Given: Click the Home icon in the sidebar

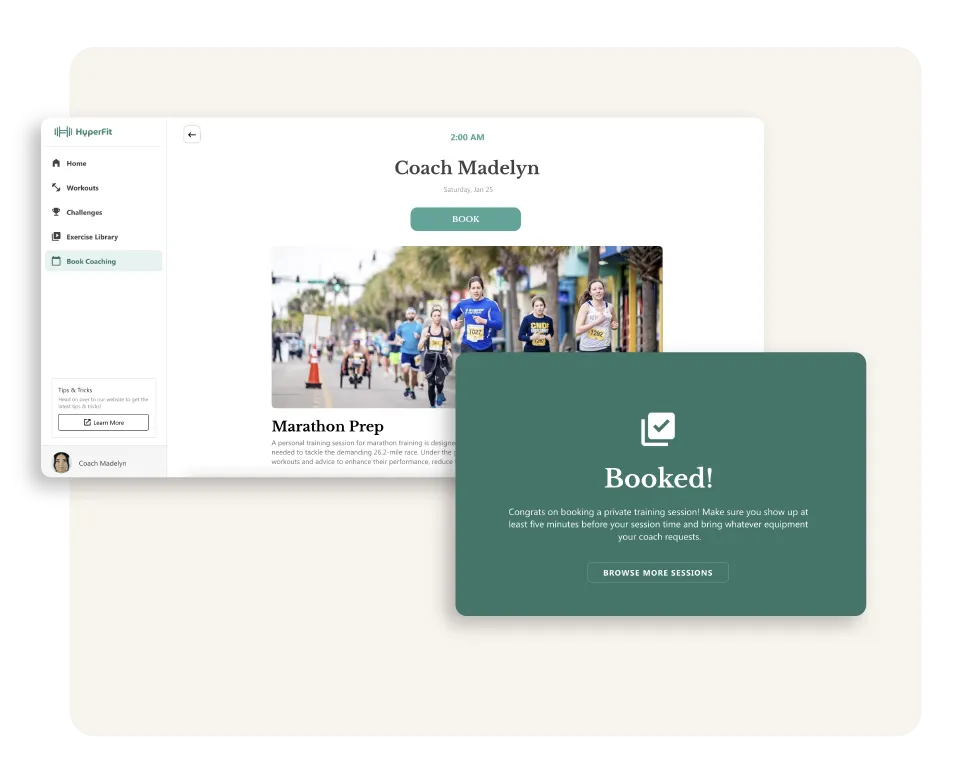Looking at the screenshot, I should (x=56, y=163).
